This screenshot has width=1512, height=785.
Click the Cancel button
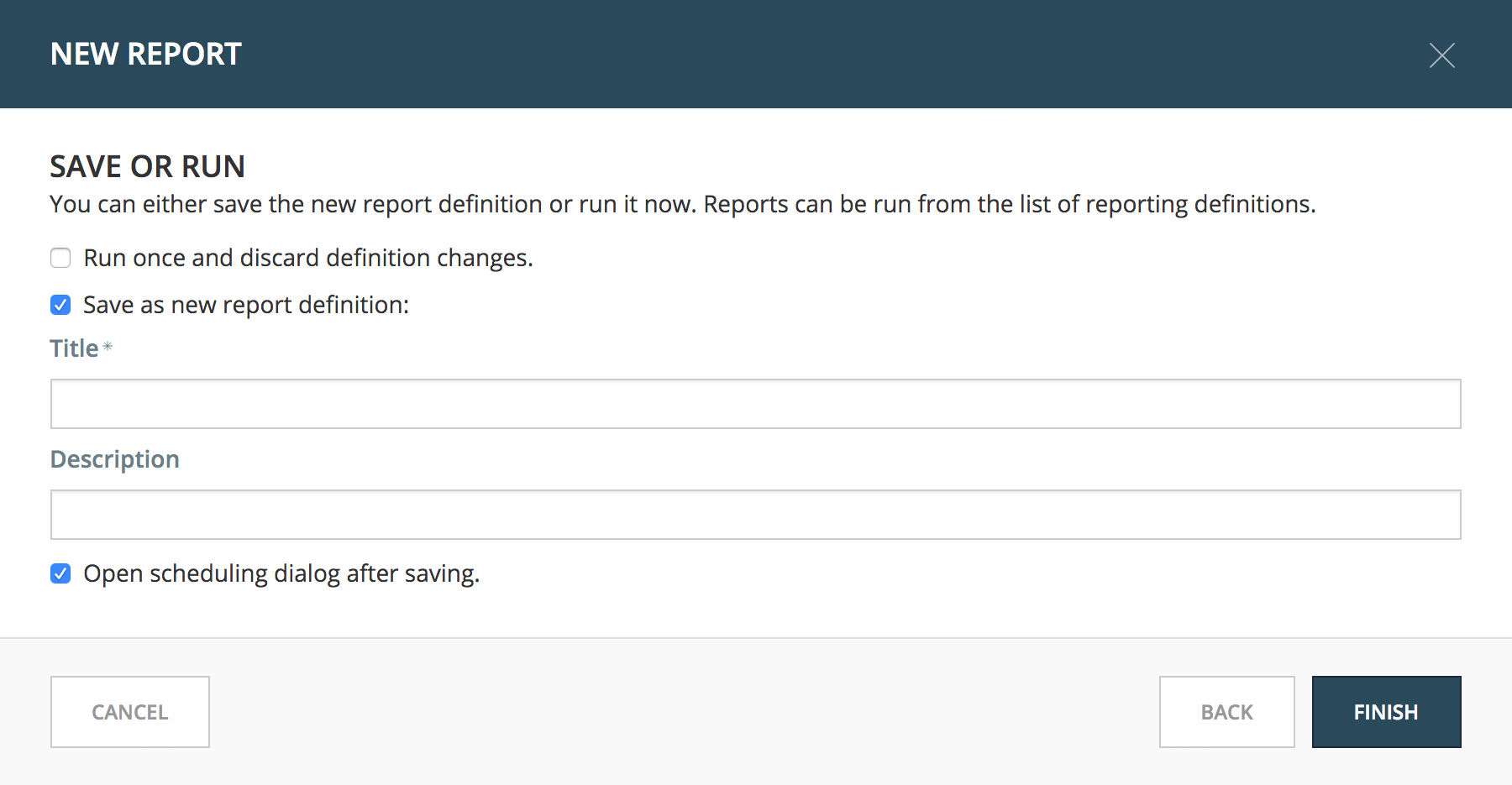(x=130, y=712)
